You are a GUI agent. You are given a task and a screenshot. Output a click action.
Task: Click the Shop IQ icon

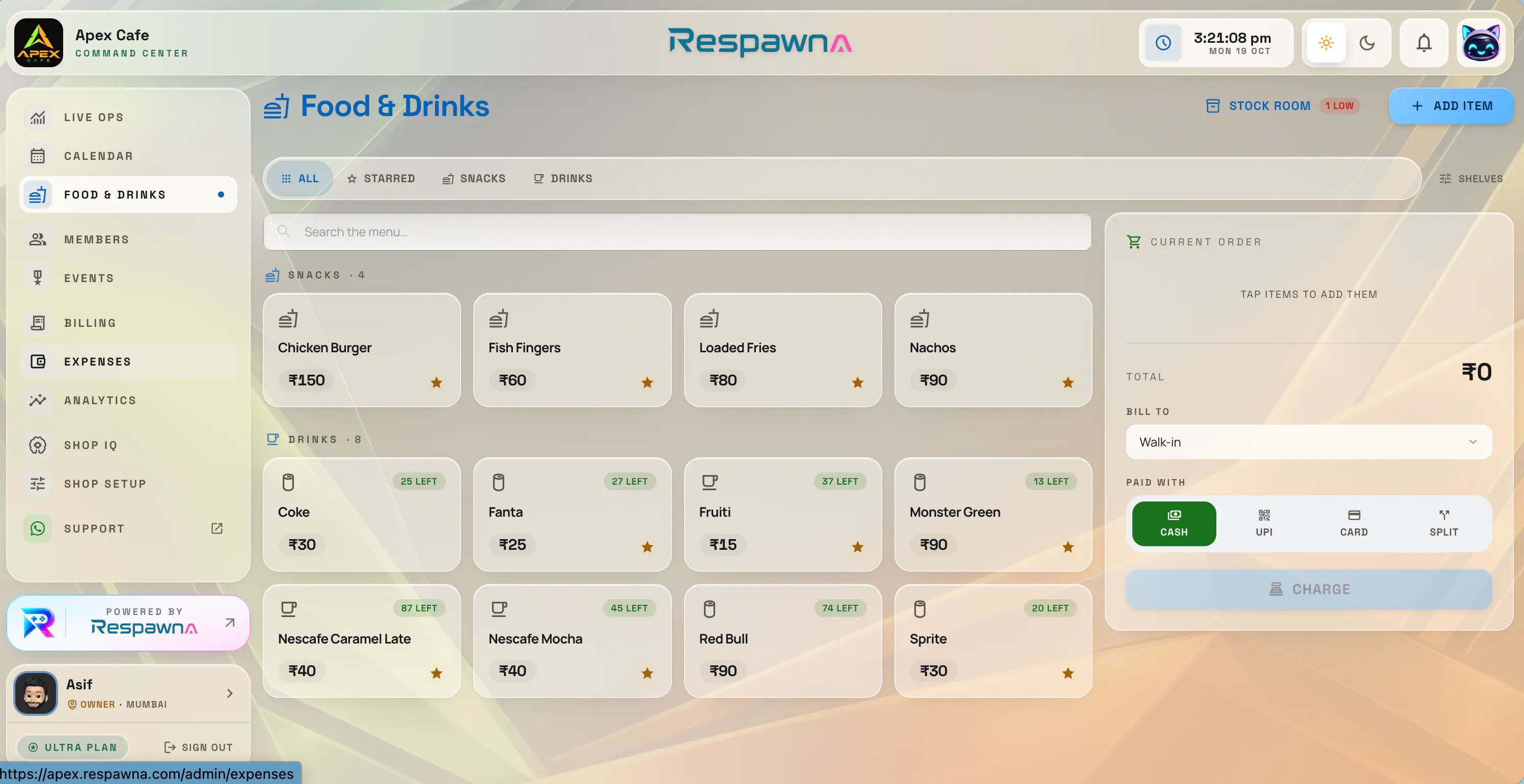click(38, 444)
